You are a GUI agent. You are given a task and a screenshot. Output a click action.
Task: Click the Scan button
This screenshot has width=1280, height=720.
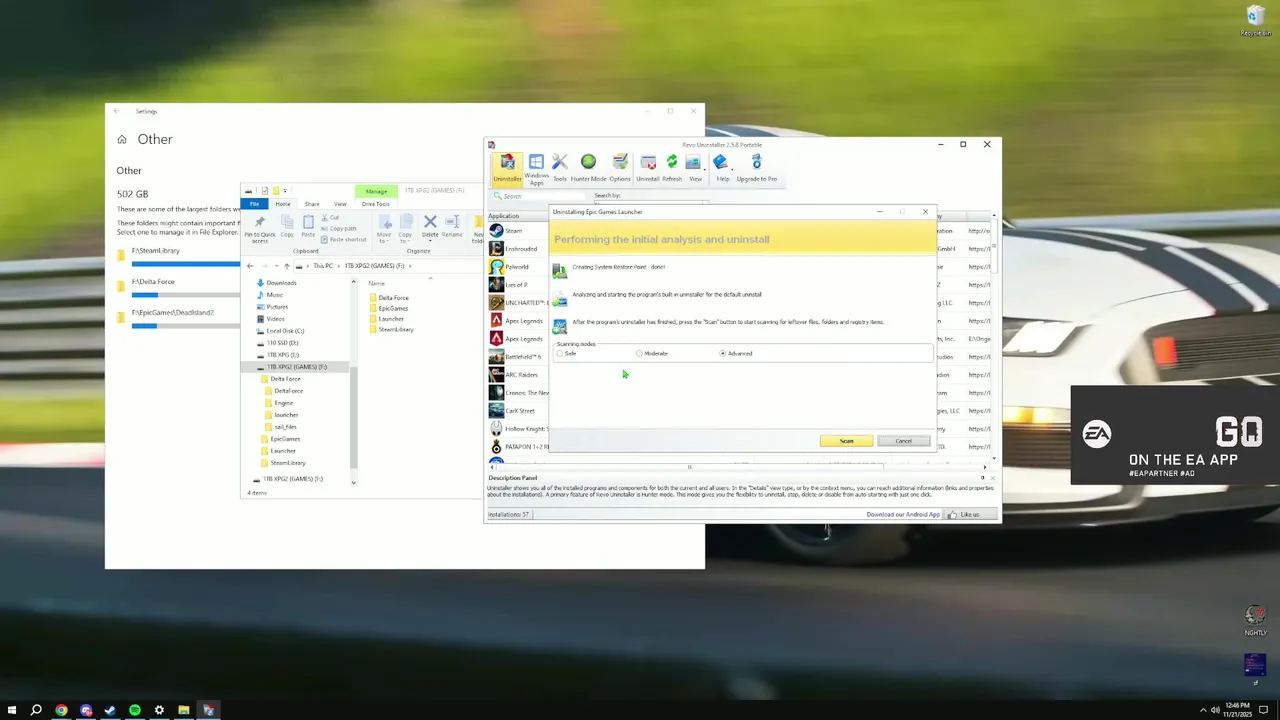pyautogui.click(x=846, y=441)
